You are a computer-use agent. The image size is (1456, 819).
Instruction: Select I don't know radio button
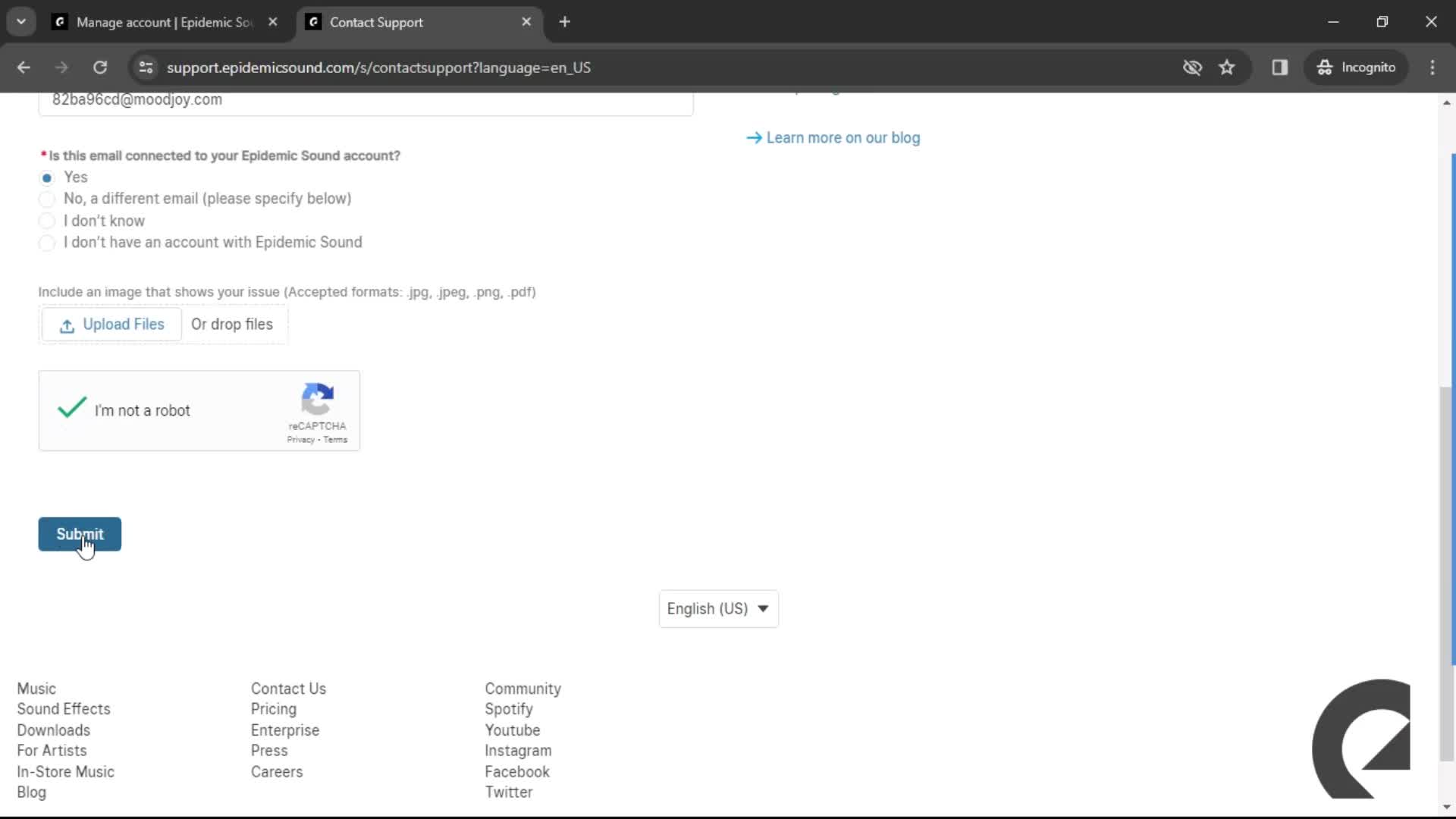(x=47, y=220)
